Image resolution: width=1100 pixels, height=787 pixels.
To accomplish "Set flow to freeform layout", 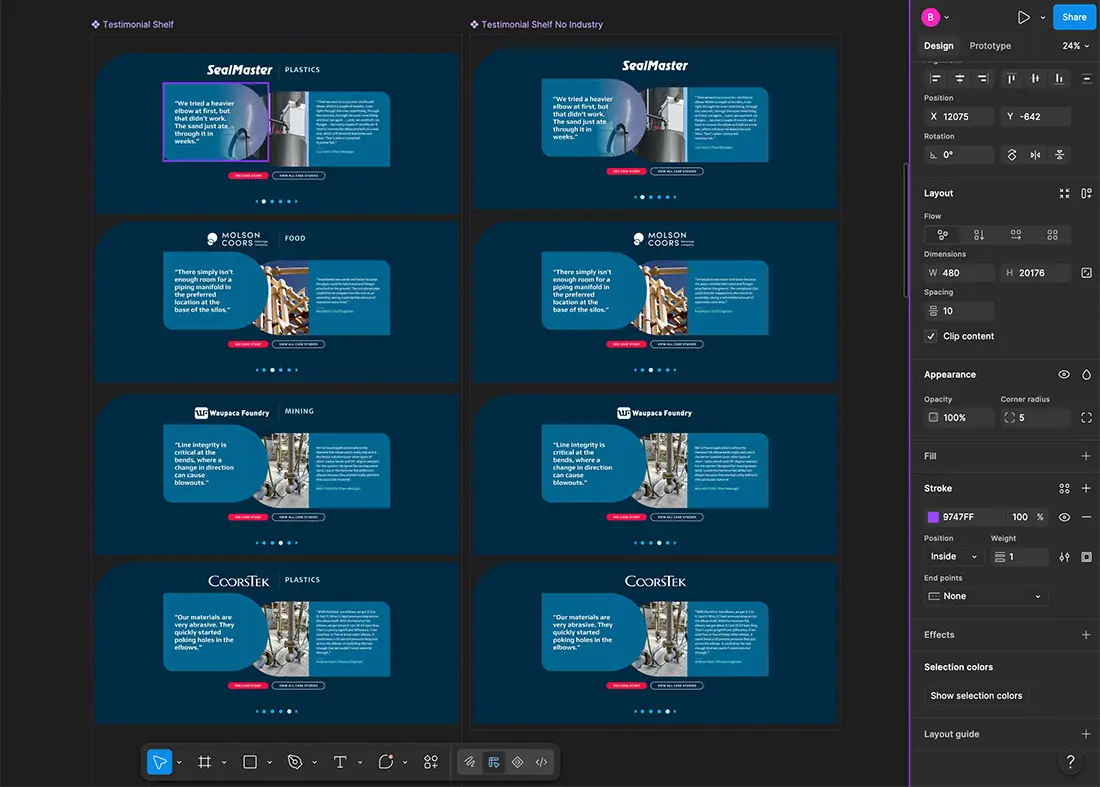I will (x=942, y=235).
